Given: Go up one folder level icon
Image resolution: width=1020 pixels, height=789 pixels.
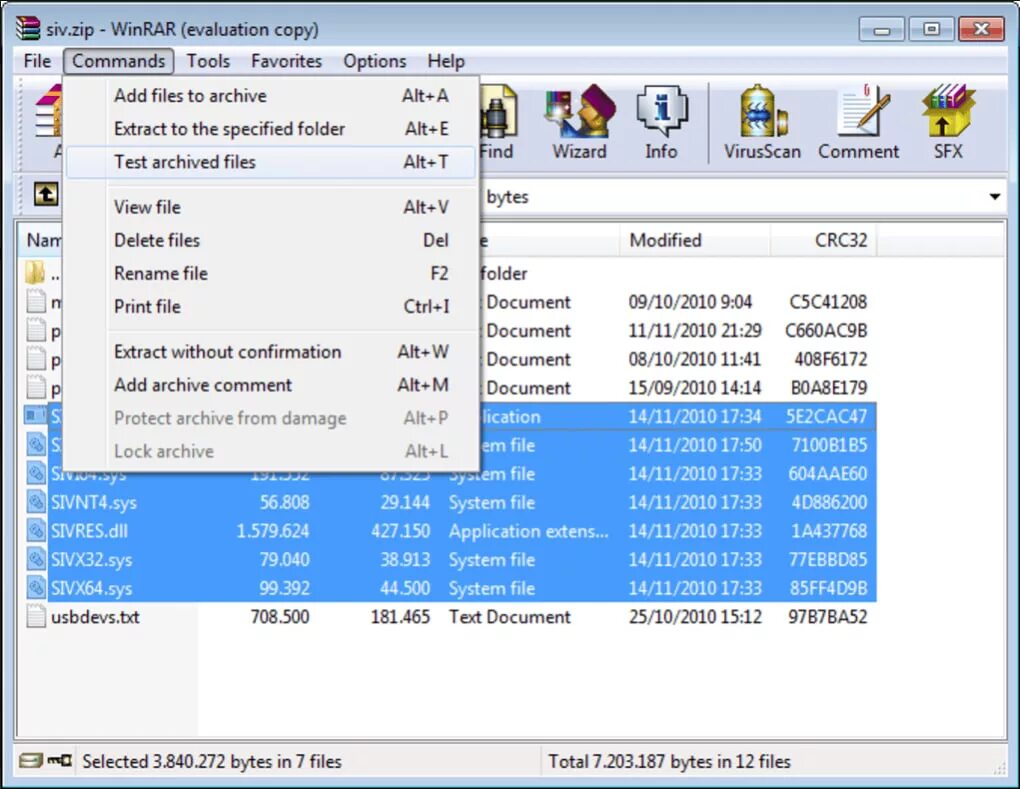Looking at the screenshot, I should [46, 194].
